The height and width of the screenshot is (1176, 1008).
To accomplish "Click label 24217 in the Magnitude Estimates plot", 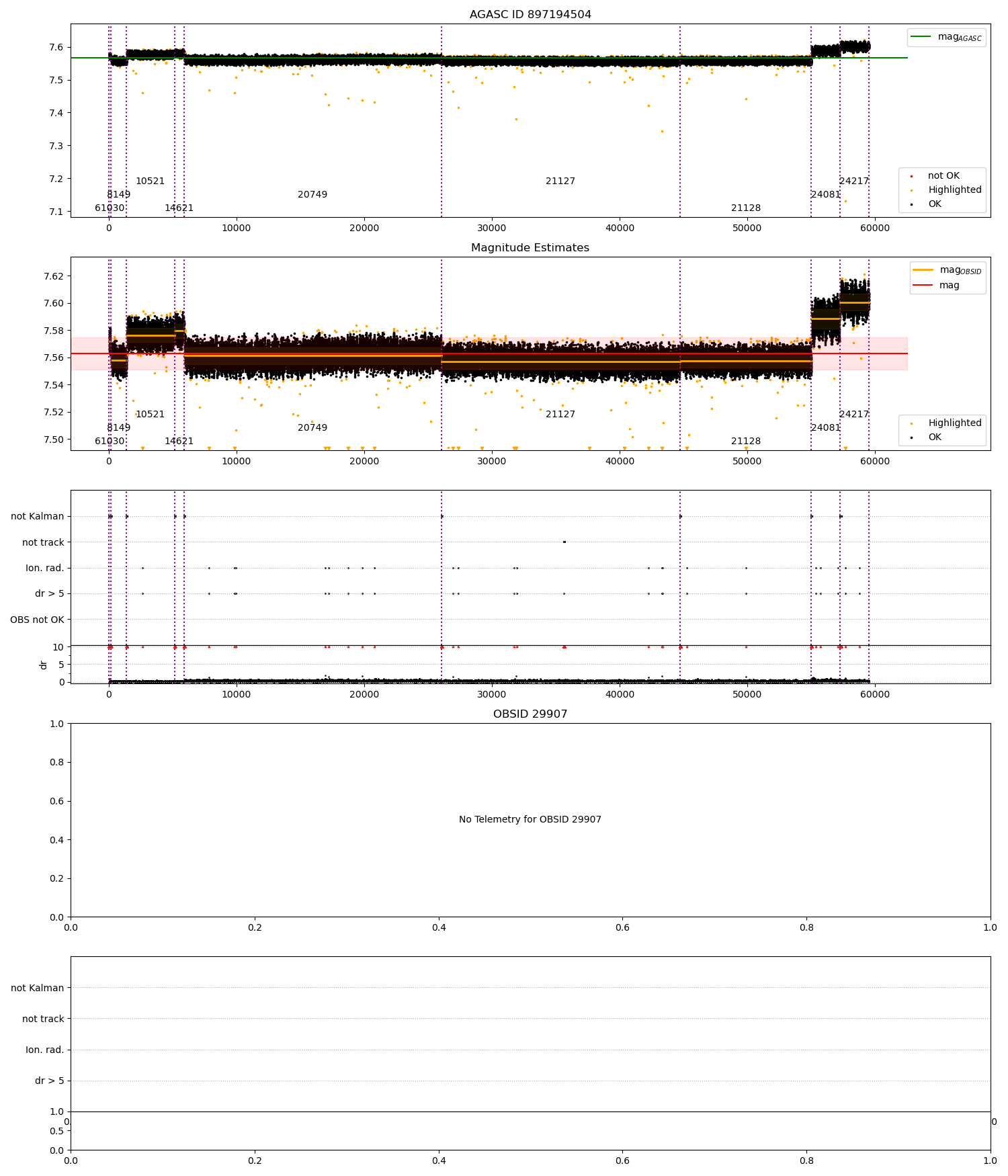I will (x=853, y=415).
